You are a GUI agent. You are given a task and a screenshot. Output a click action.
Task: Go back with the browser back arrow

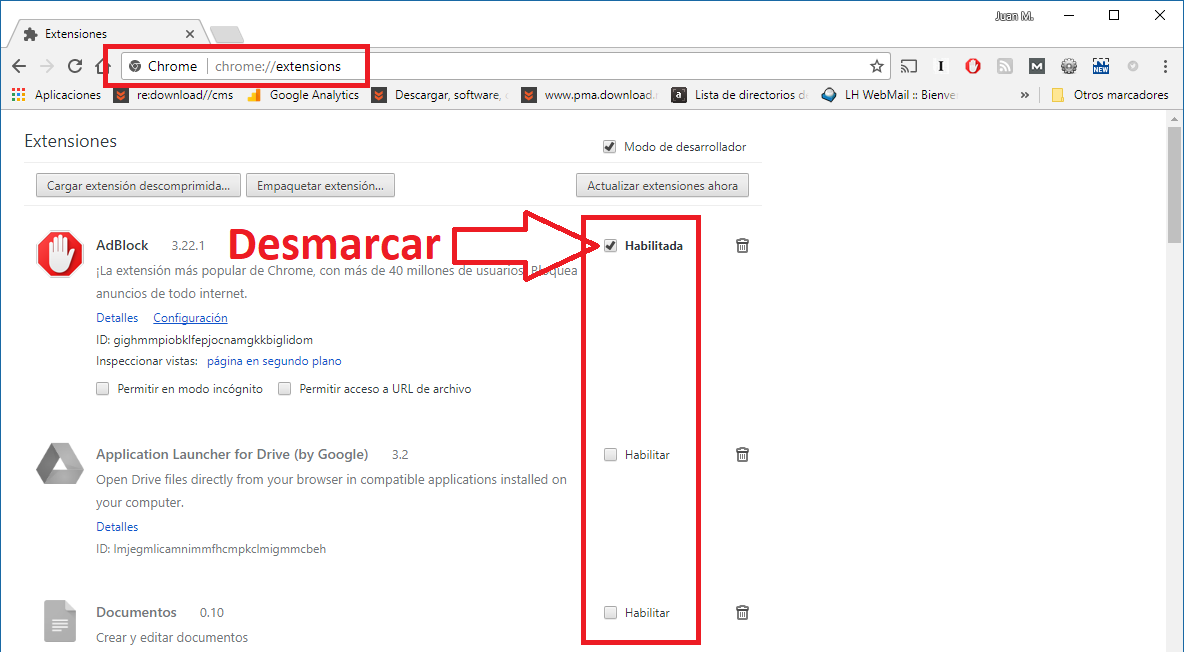click(x=20, y=66)
